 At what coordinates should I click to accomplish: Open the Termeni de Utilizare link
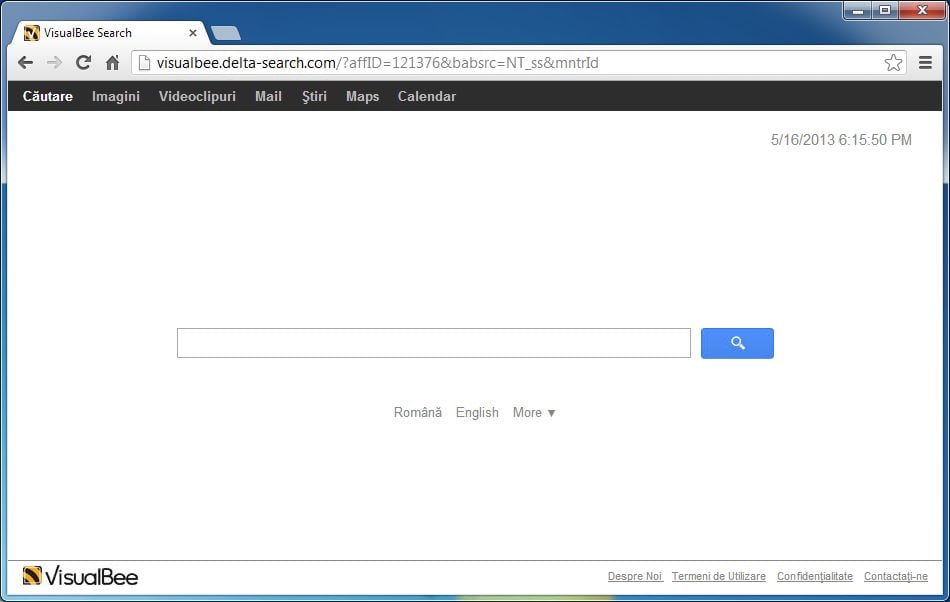719,576
